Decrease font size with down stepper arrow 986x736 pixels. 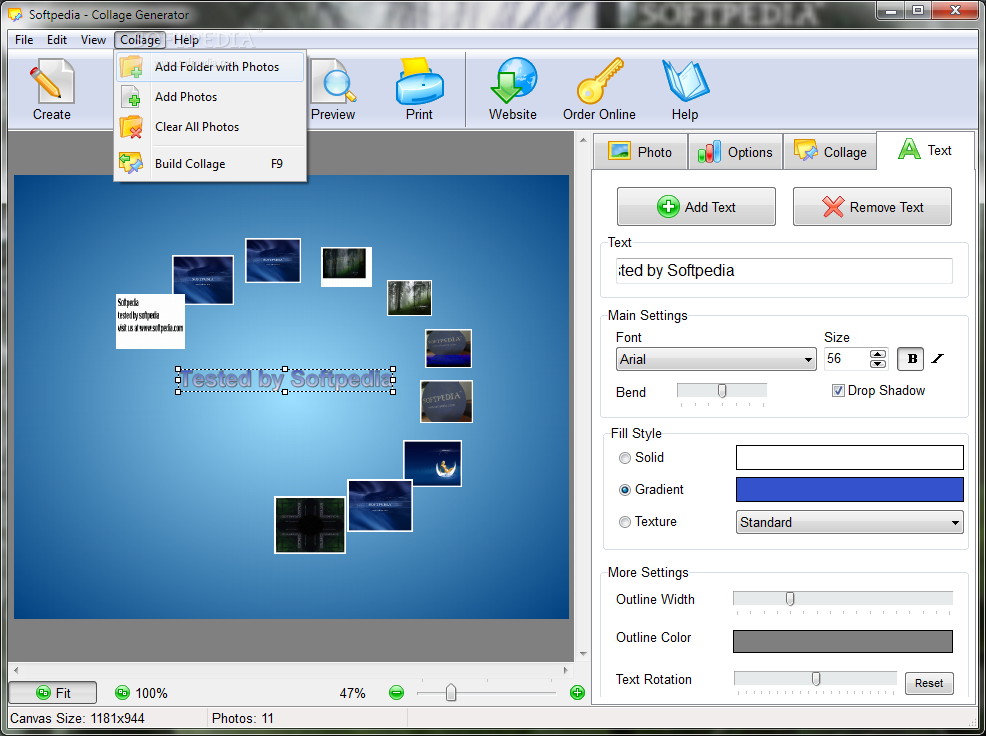click(x=878, y=364)
